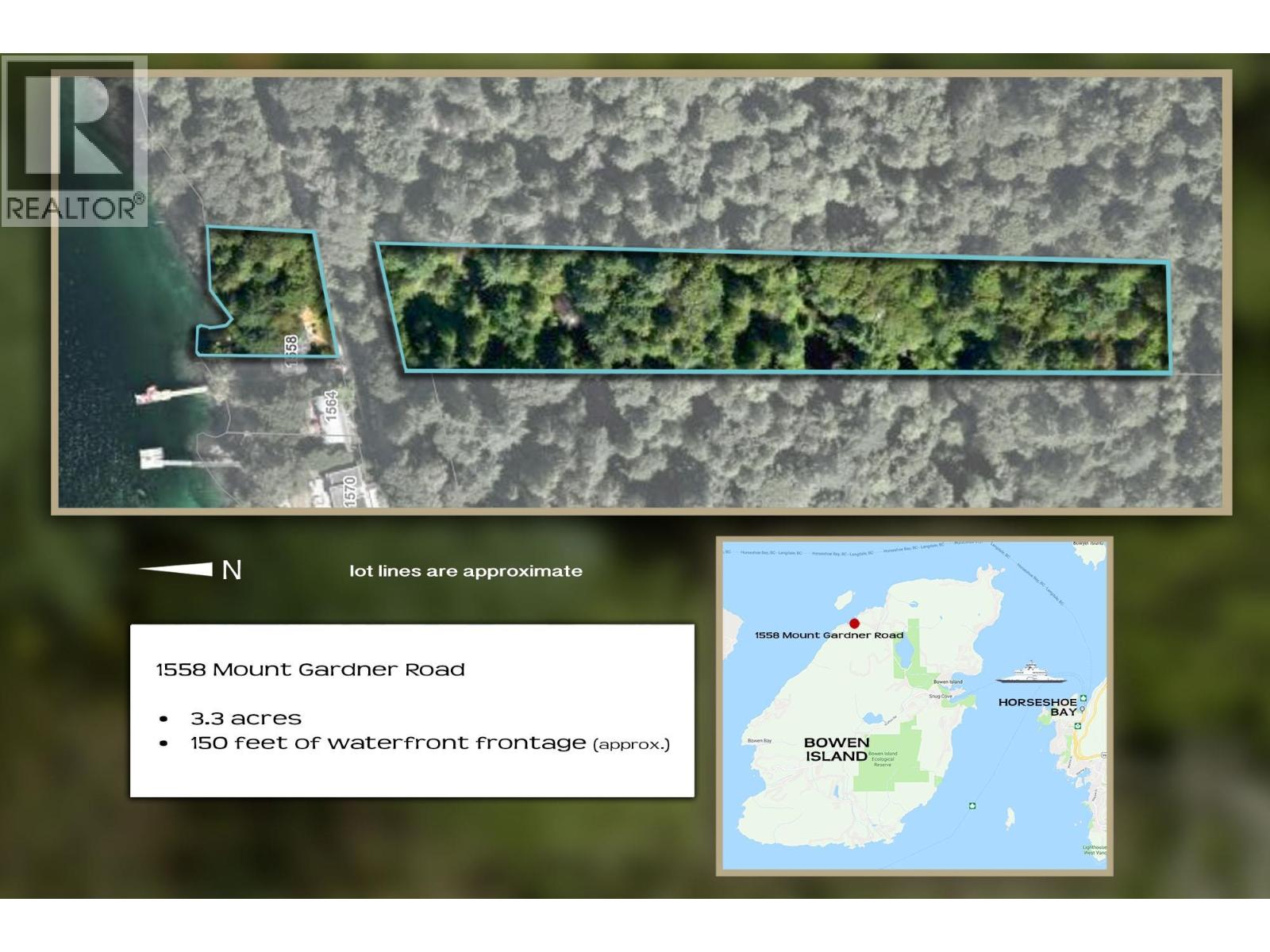
Task: Click the 1558 Mount Gardner Road heading in the info box
Action: point(310,670)
